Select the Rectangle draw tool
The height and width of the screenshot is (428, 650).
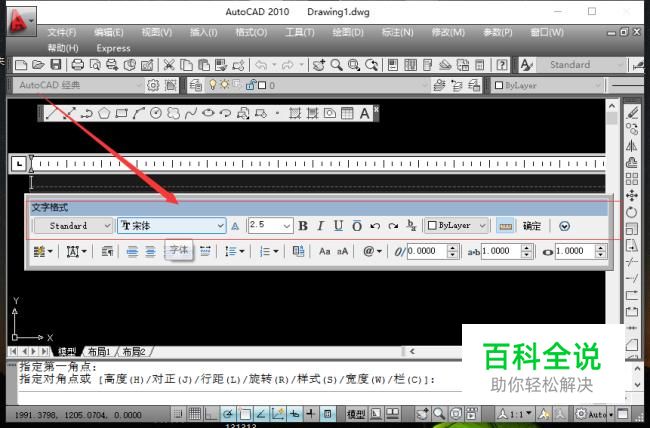[x=121, y=113]
